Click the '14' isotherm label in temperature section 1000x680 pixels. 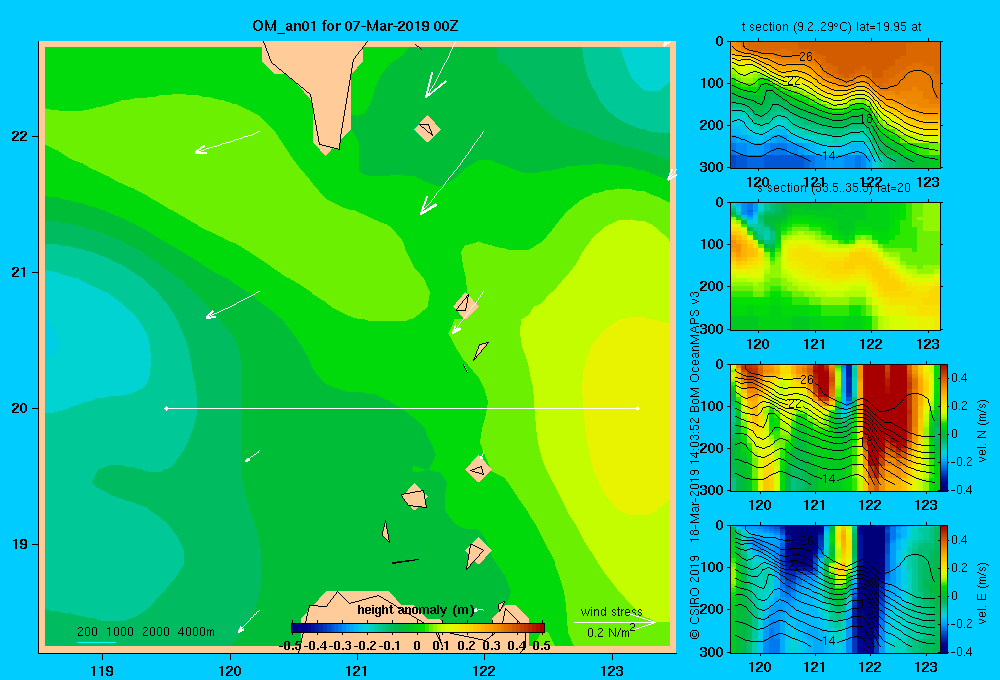tap(828, 156)
